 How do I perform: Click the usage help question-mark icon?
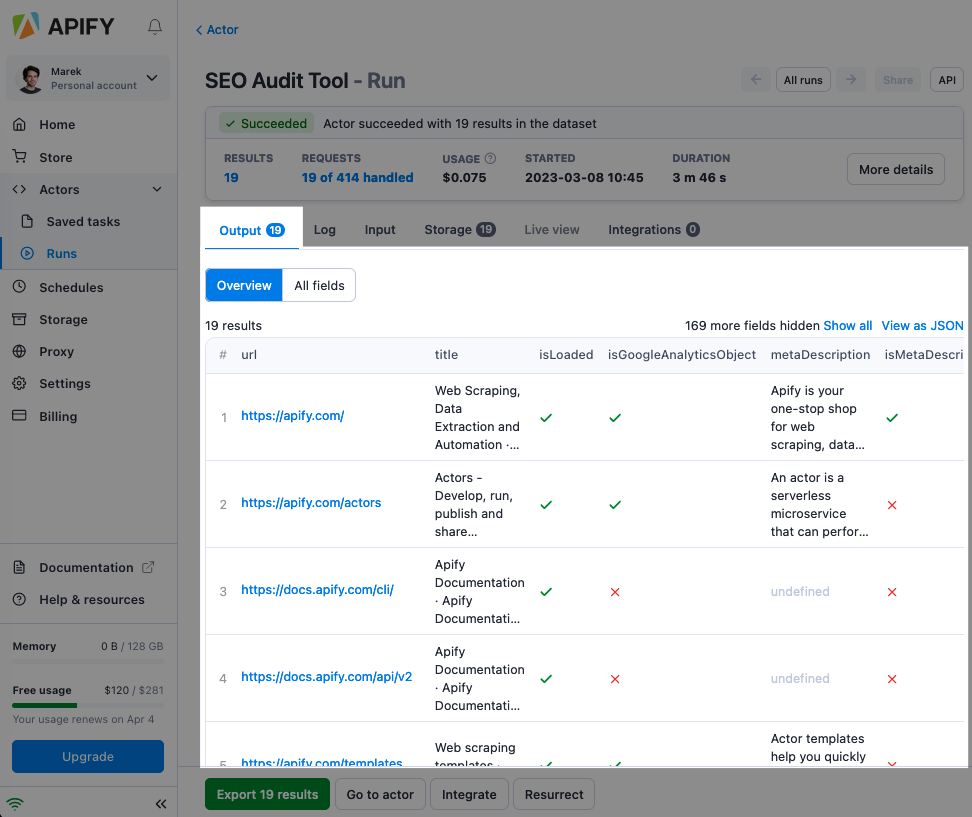coord(490,158)
